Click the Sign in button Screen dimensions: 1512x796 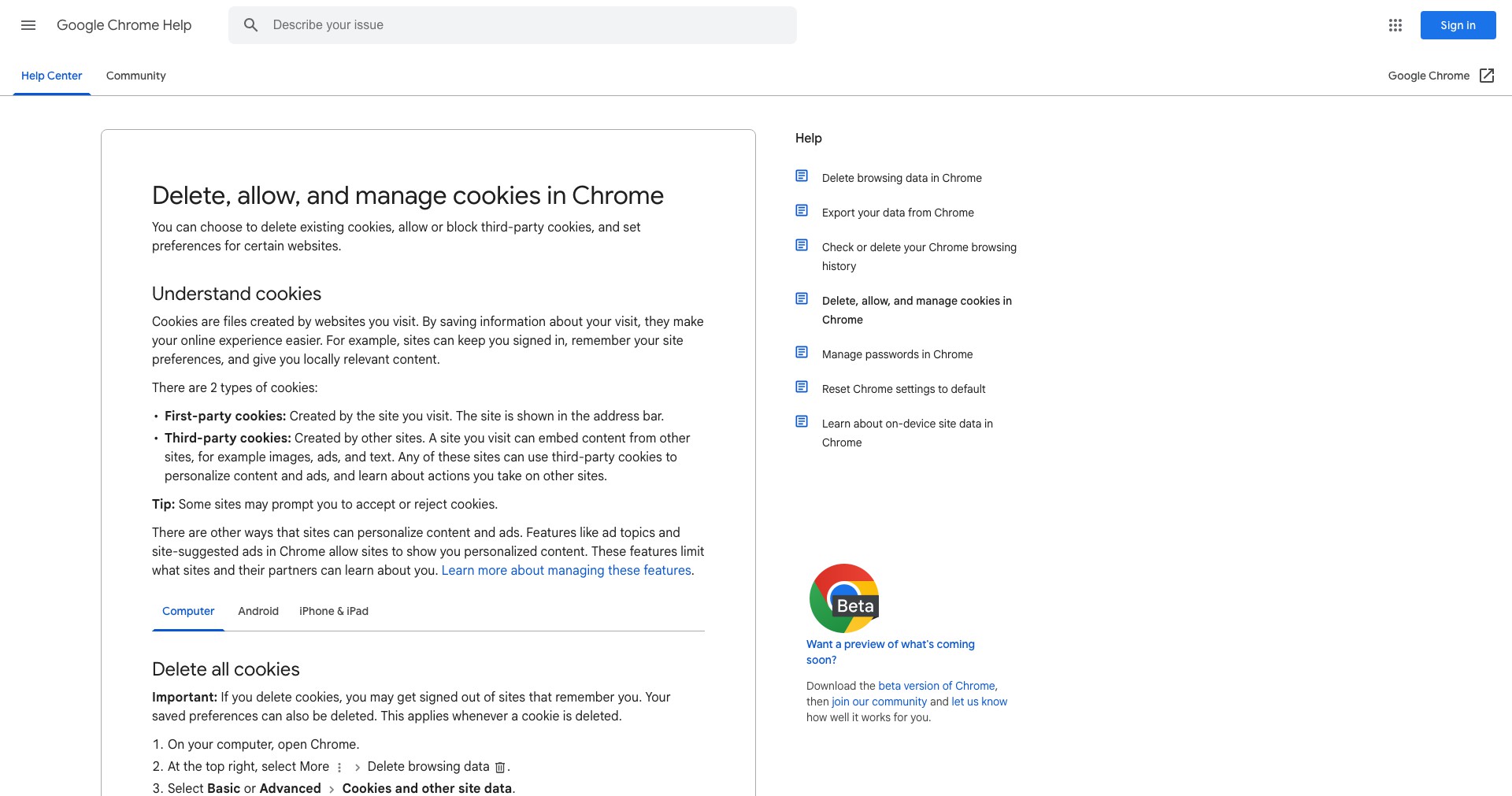click(x=1458, y=25)
